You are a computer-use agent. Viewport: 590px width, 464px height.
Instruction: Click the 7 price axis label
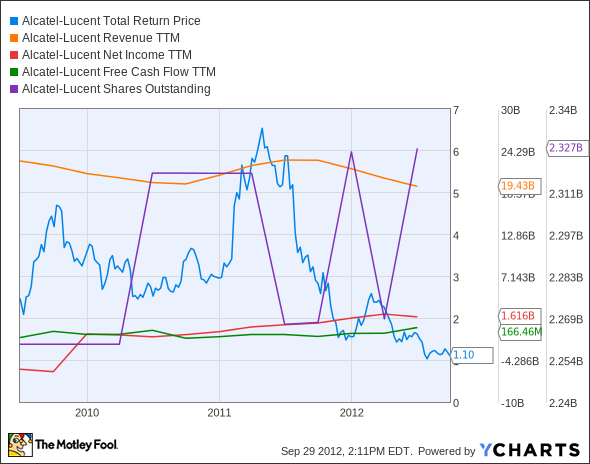tap(456, 110)
